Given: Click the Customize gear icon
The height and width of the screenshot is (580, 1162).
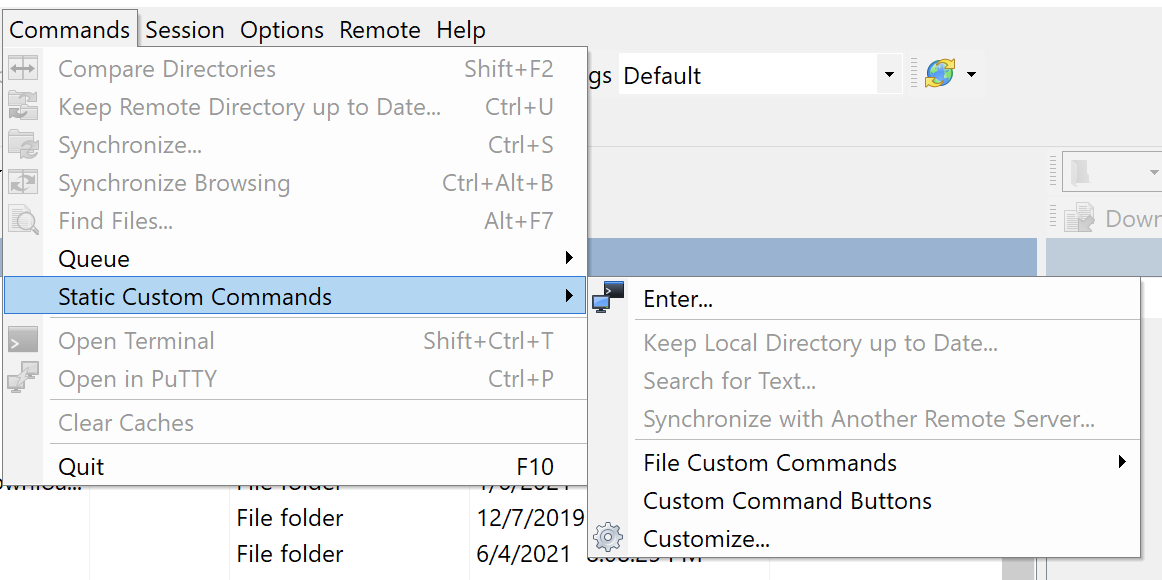Looking at the screenshot, I should pos(608,538).
